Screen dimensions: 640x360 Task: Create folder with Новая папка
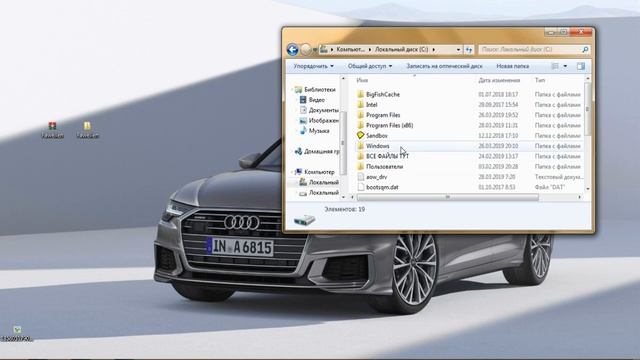pos(513,66)
